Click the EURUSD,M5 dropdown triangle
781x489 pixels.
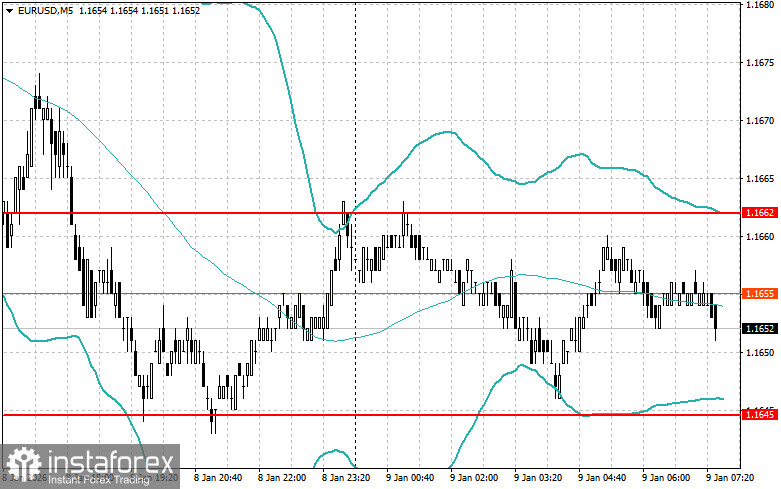[x=9, y=10]
